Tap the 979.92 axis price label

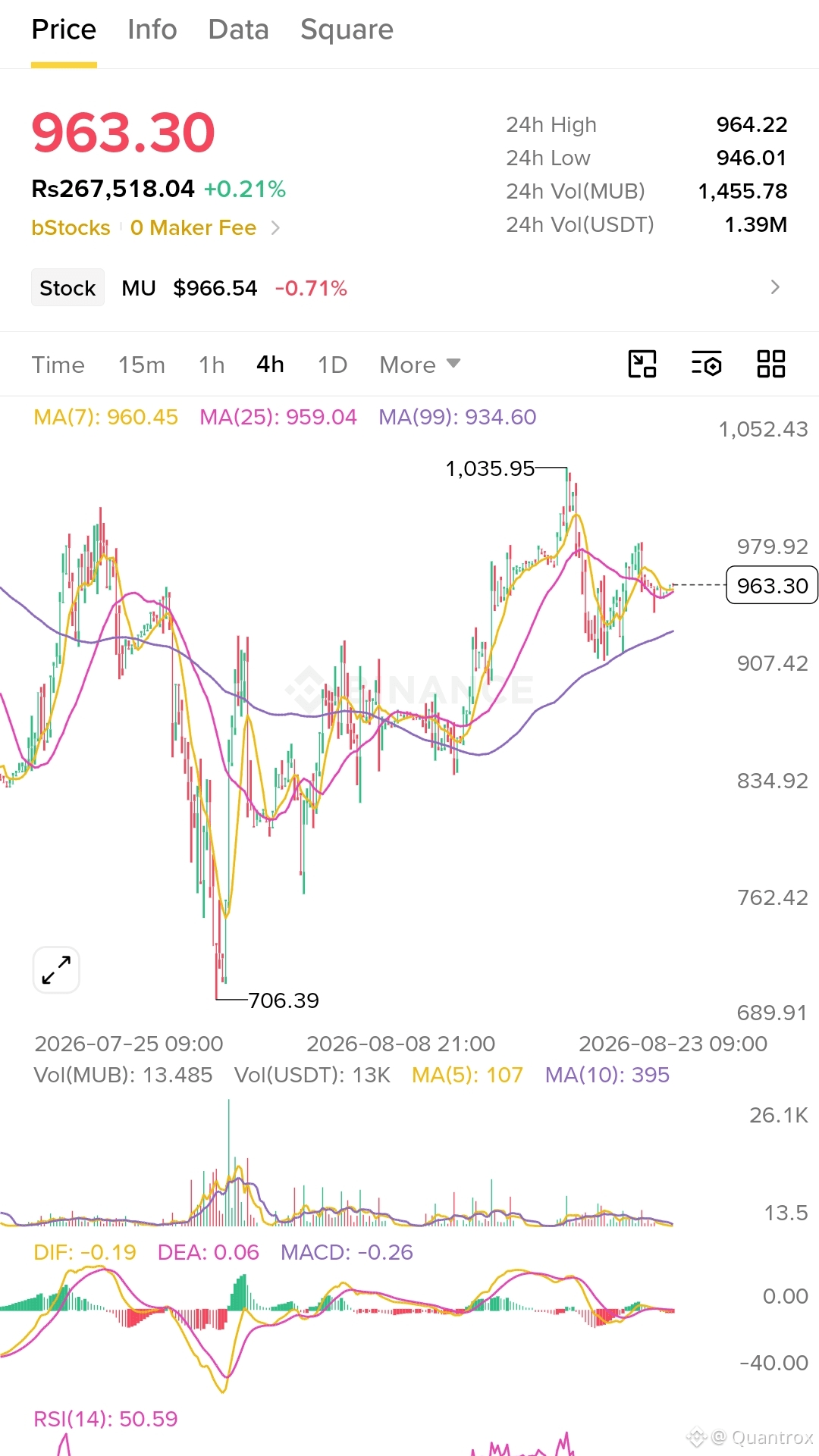tap(772, 546)
